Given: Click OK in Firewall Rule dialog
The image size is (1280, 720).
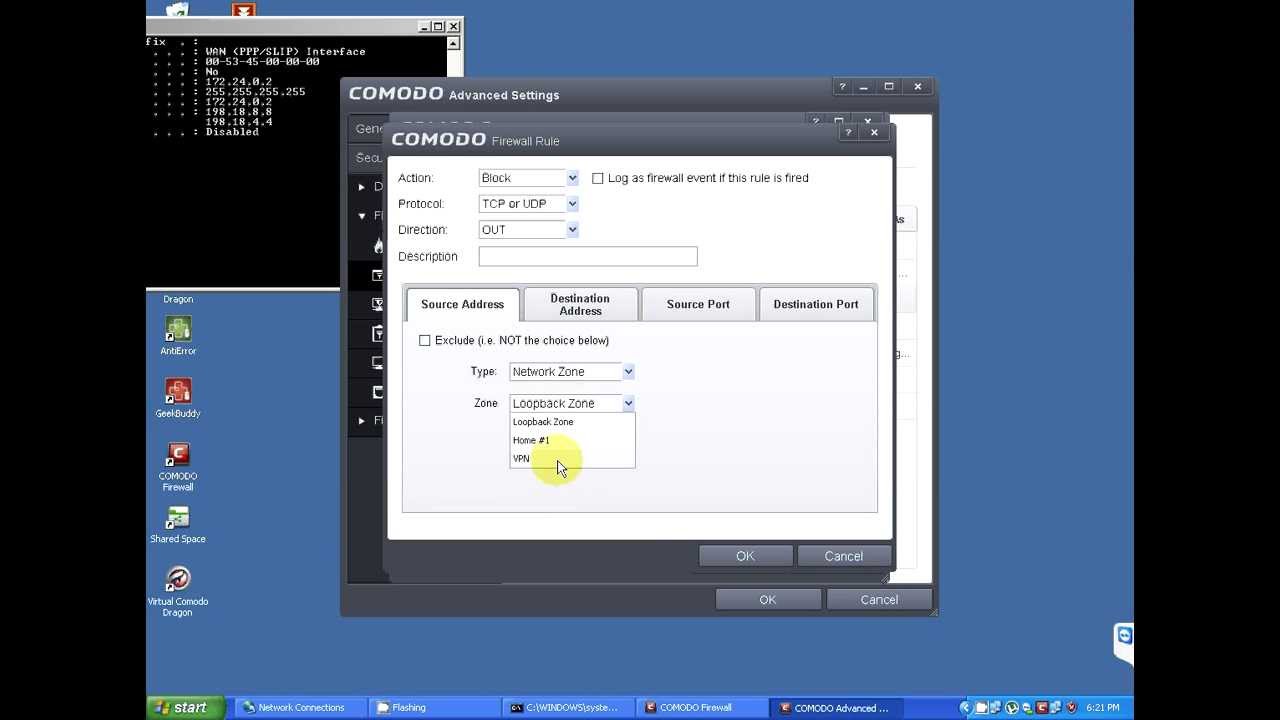Looking at the screenshot, I should tap(745, 556).
